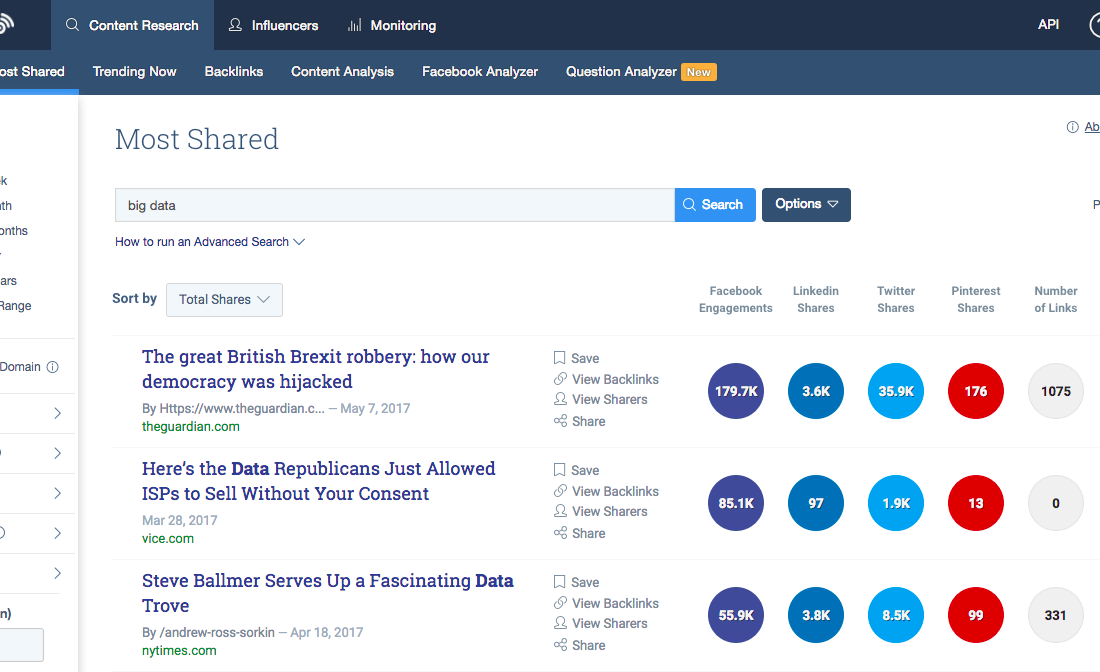Viewport: 1100px width, 672px height.
Task: Click the API link in the top bar
Action: 1048,25
